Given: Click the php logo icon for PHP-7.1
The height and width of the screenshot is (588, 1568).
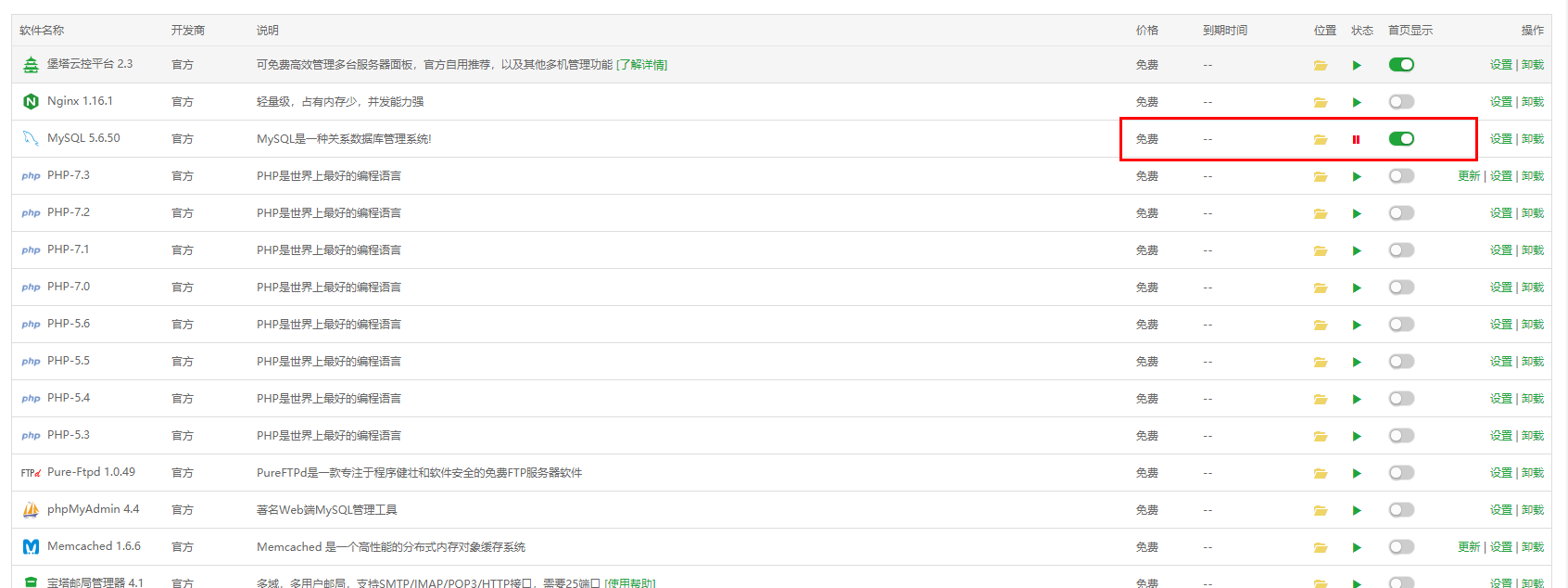Looking at the screenshot, I should [x=31, y=250].
